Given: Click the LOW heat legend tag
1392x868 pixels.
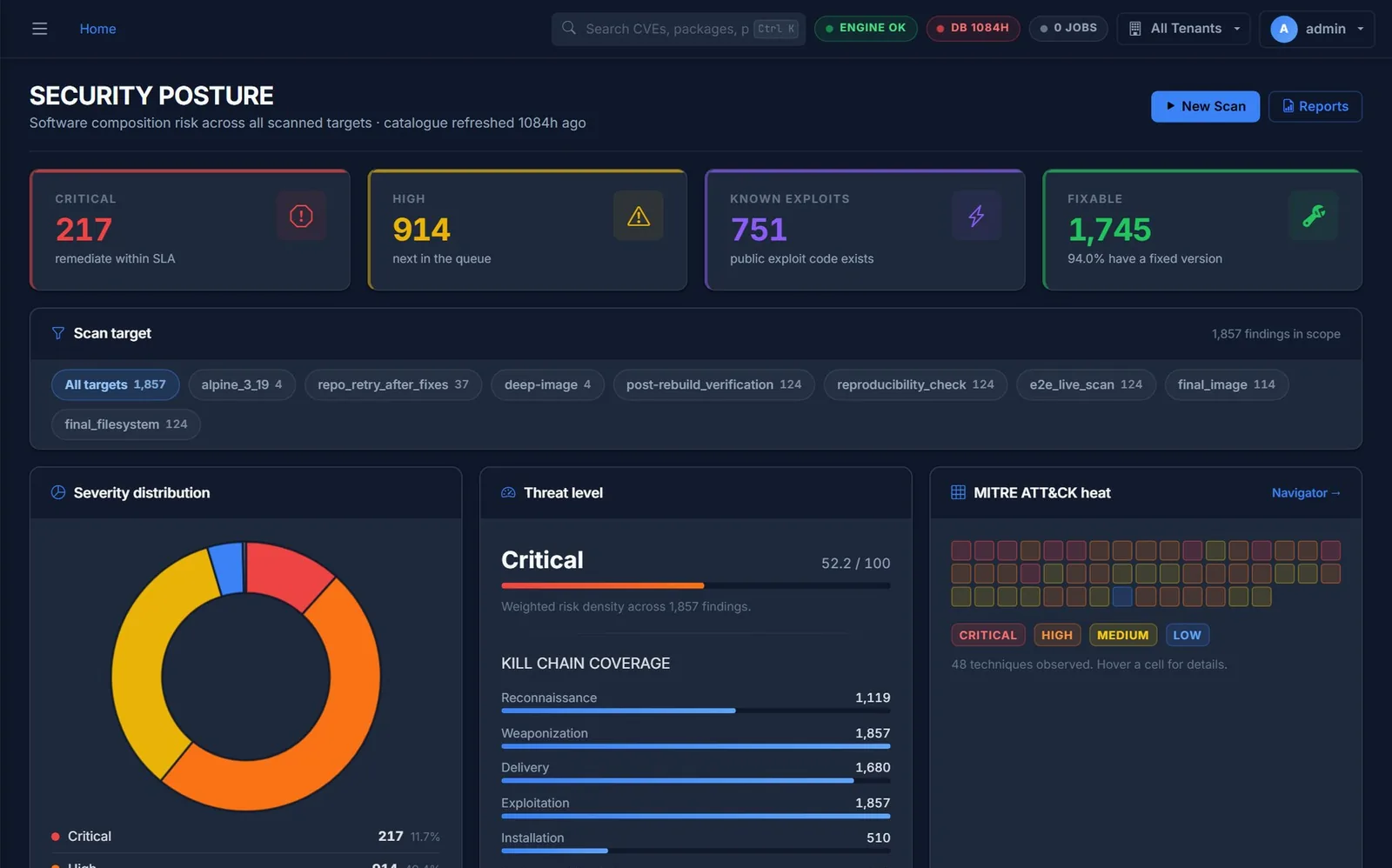Looking at the screenshot, I should coord(1187,635).
